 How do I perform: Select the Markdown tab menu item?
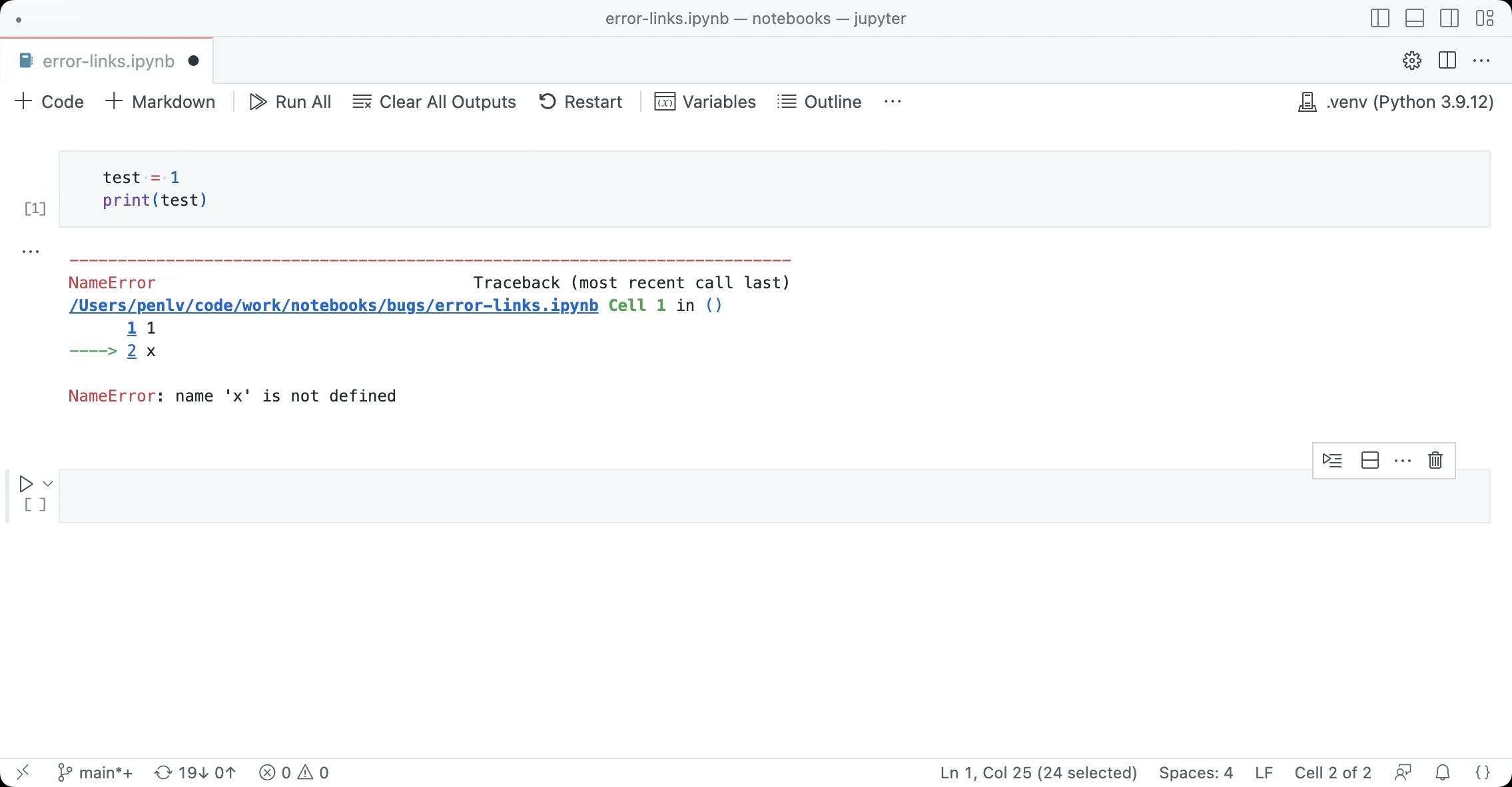[x=161, y=101]
